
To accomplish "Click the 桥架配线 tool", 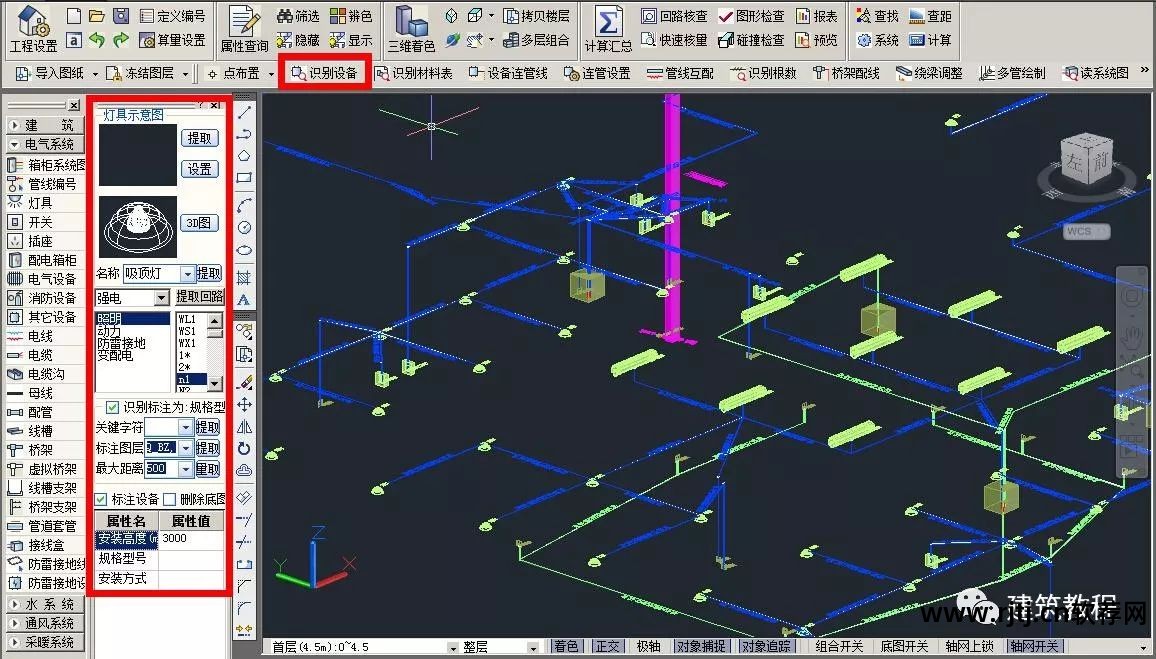I will 847,73.
